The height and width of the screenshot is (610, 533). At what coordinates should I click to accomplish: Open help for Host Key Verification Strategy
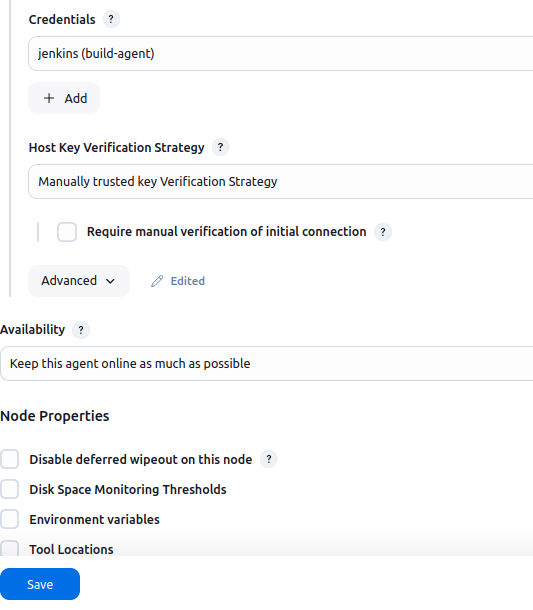pyautogui.click(x=220, y=147)
